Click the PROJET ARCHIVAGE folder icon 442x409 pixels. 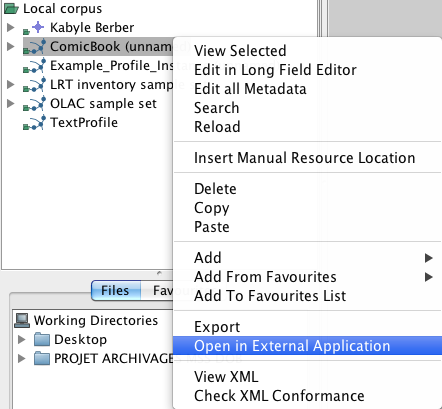pos(42,359)
